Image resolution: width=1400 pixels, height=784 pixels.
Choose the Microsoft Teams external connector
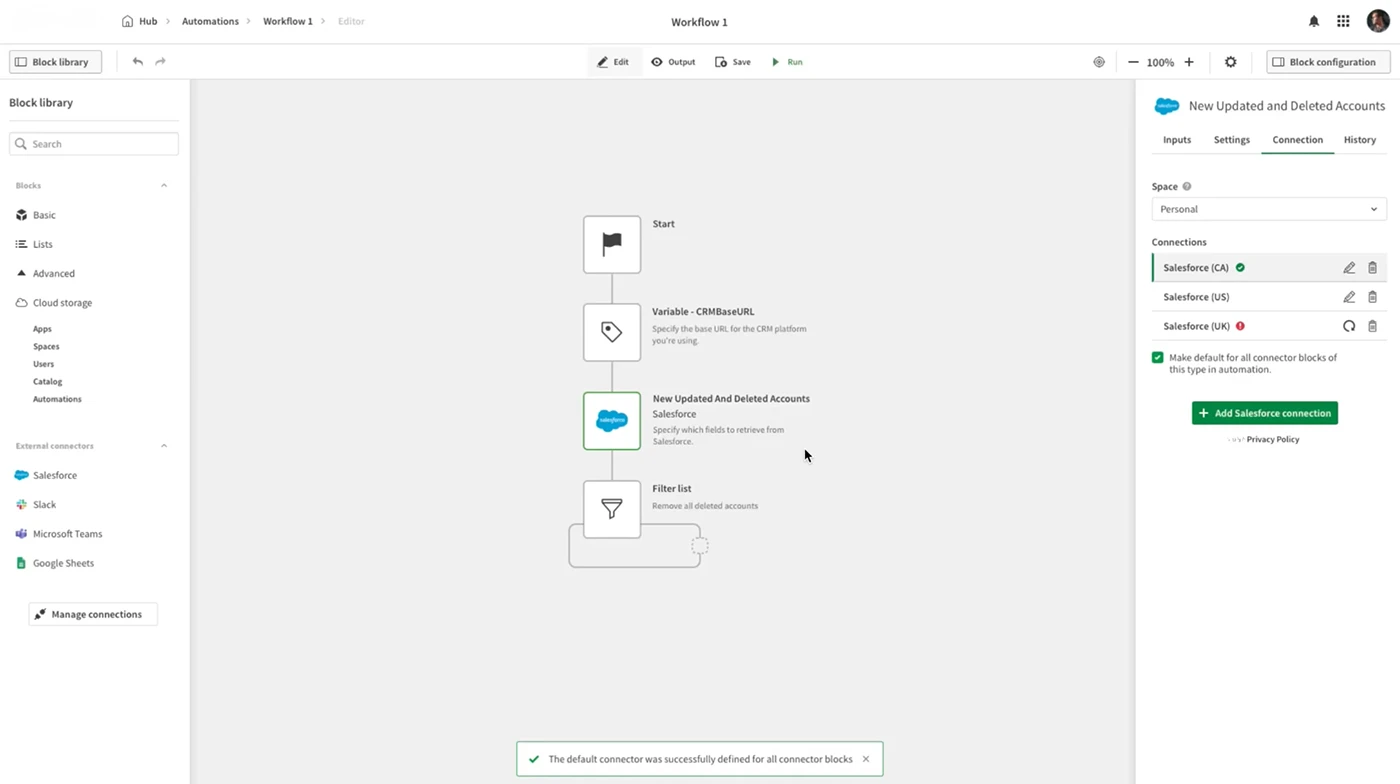pos(59,534)
